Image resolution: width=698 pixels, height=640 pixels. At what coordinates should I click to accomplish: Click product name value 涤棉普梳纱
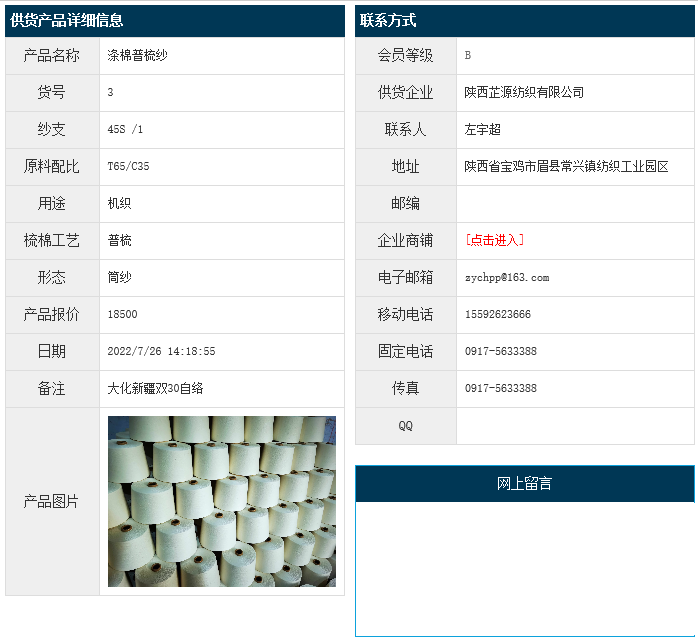tap(138, 55)
